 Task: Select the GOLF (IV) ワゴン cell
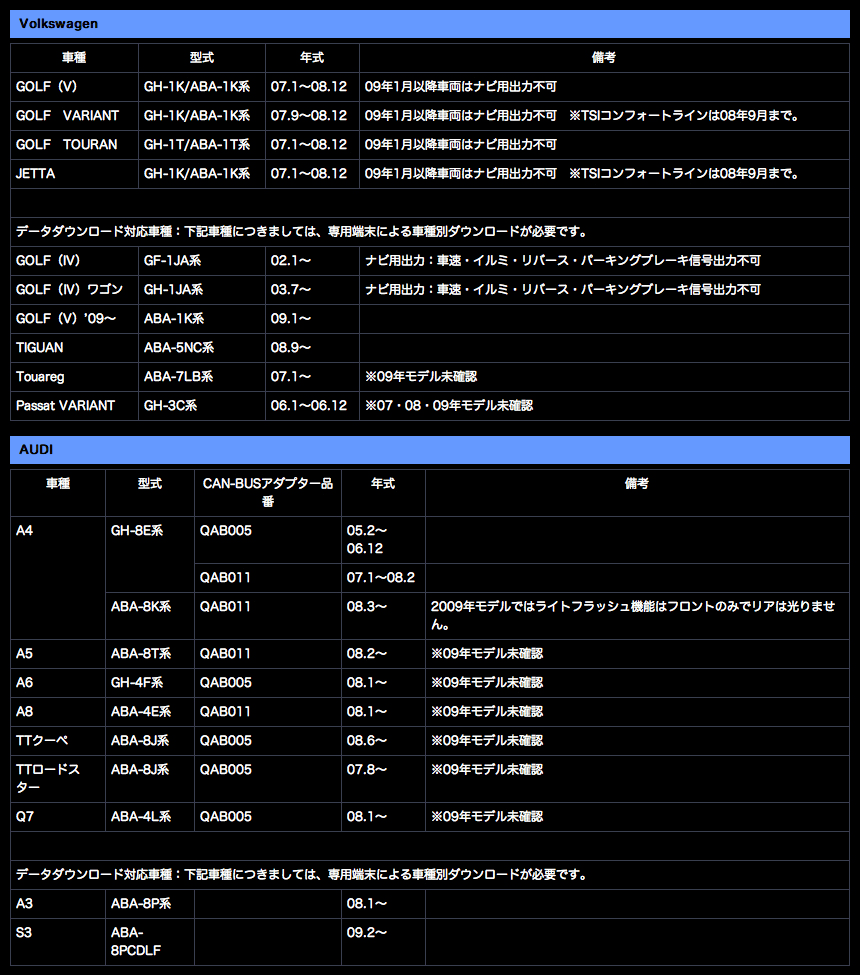click(75, 290)
